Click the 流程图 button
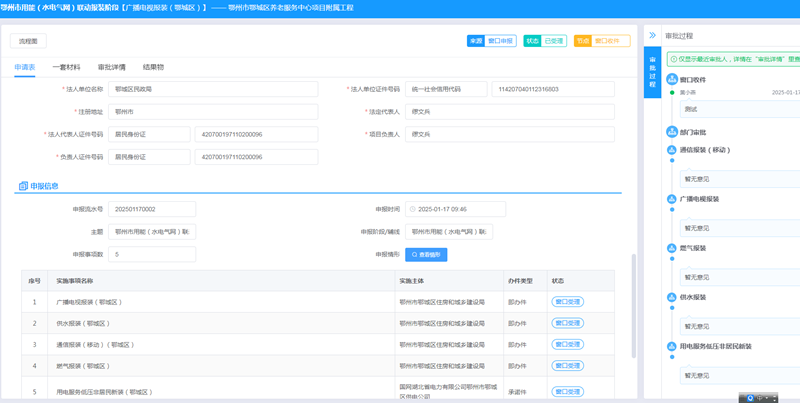The height and width of the screenshot is (403, 800). (x=28, y=42)
